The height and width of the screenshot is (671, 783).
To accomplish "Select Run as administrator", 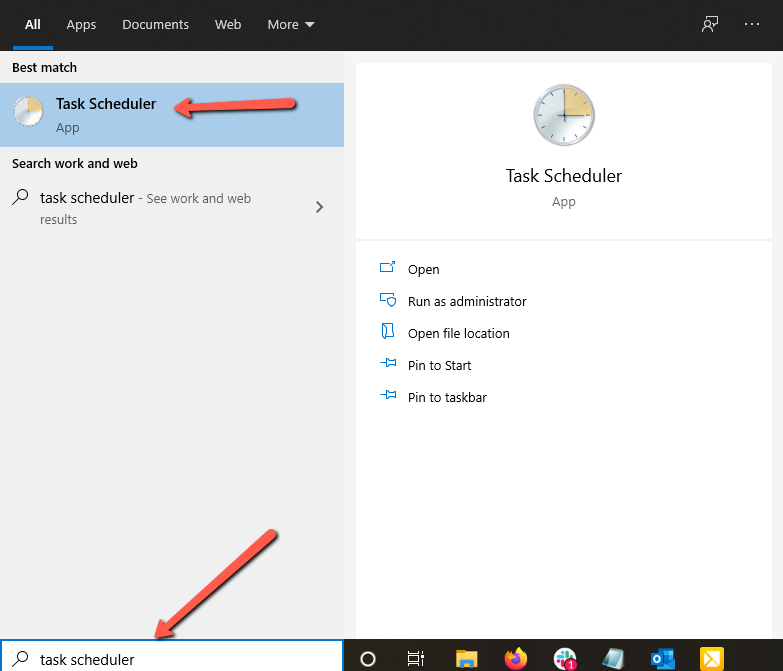I will (x=466, y=301).
